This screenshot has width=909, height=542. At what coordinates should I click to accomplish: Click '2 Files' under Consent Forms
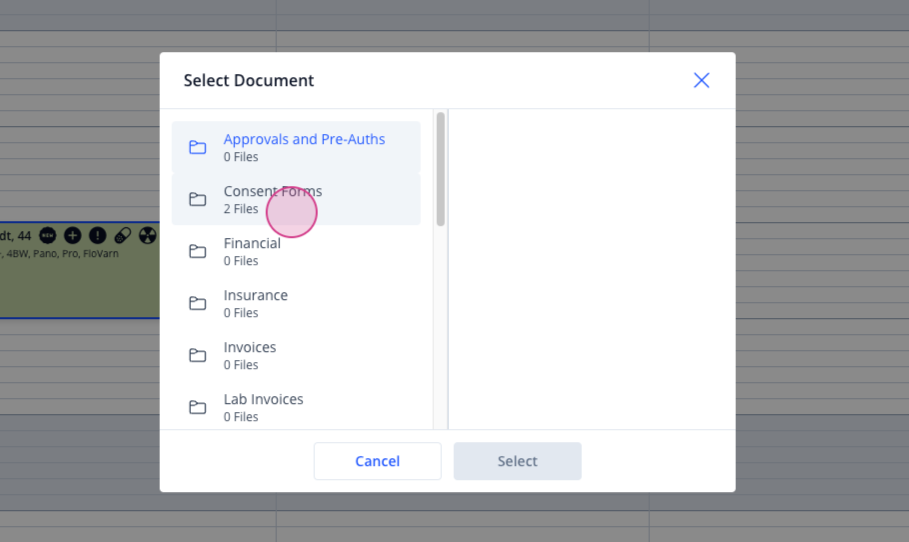(x=241, y=209)
